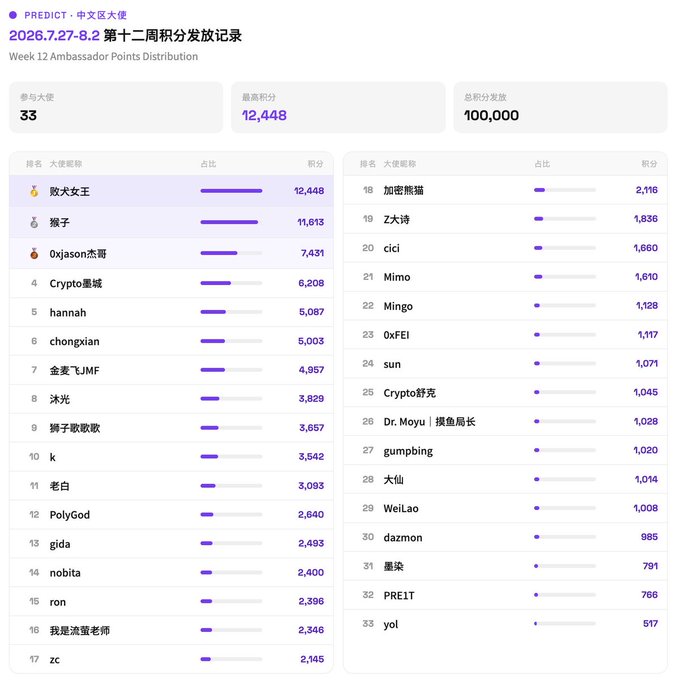Click the progress bar in Crypto墨城 row

pos(231,283)
